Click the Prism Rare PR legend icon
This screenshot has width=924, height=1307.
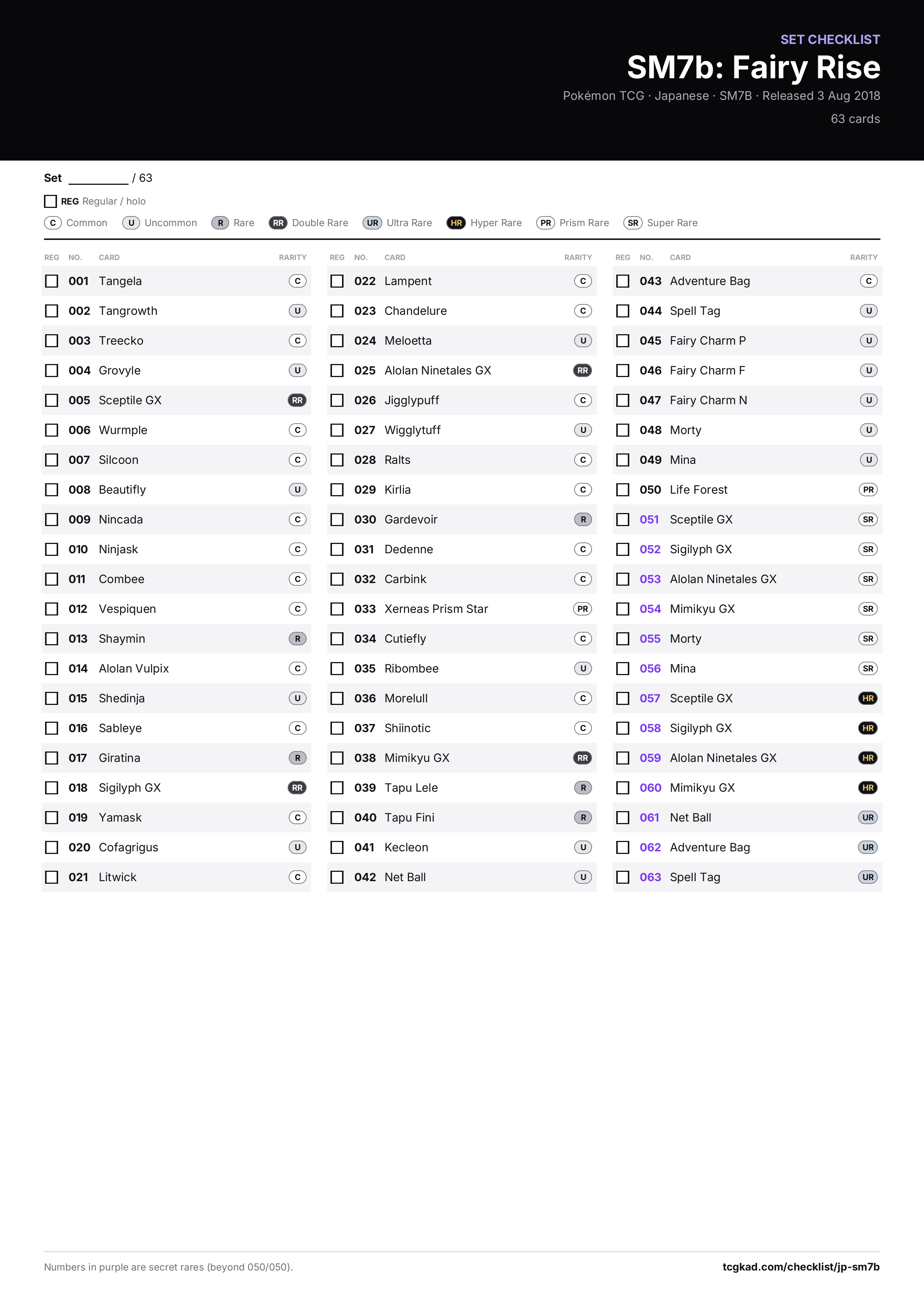click(x=545, y=222)
